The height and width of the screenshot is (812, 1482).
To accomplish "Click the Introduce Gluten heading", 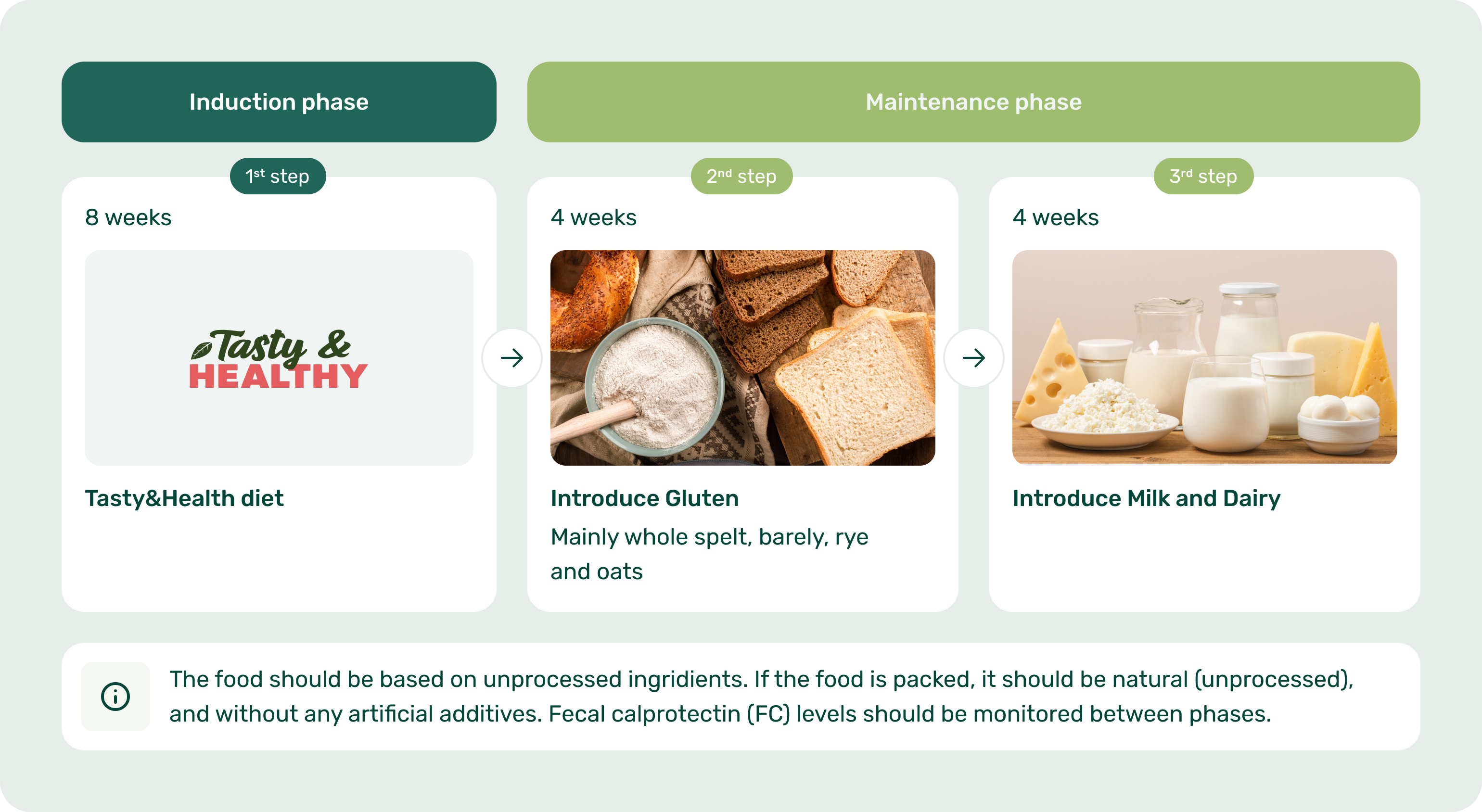I will [x=644, y=498].
